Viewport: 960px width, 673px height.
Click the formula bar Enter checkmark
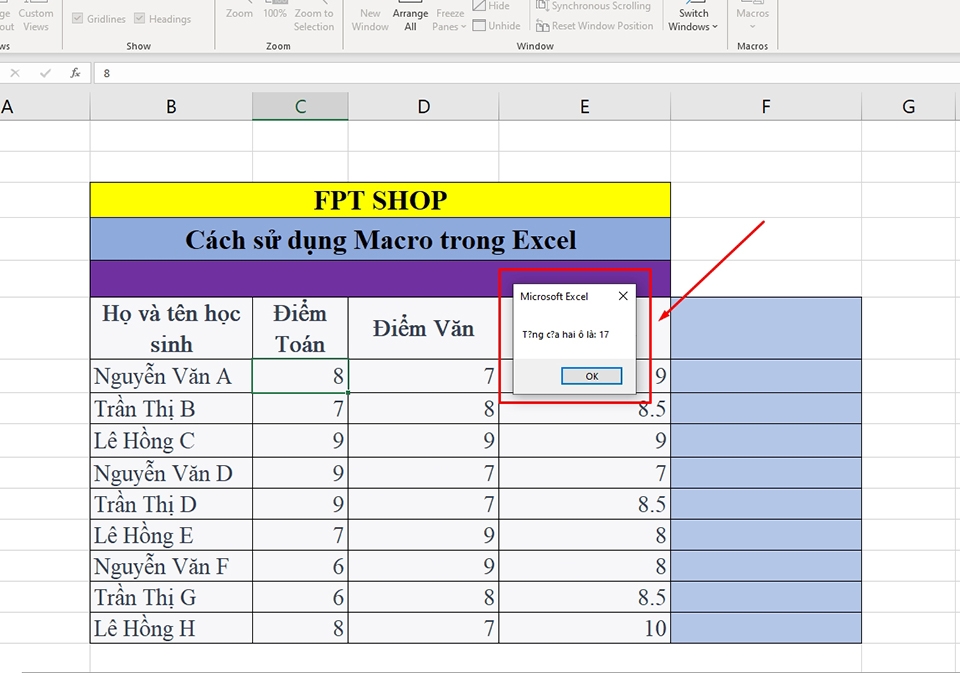click(45, 73)
